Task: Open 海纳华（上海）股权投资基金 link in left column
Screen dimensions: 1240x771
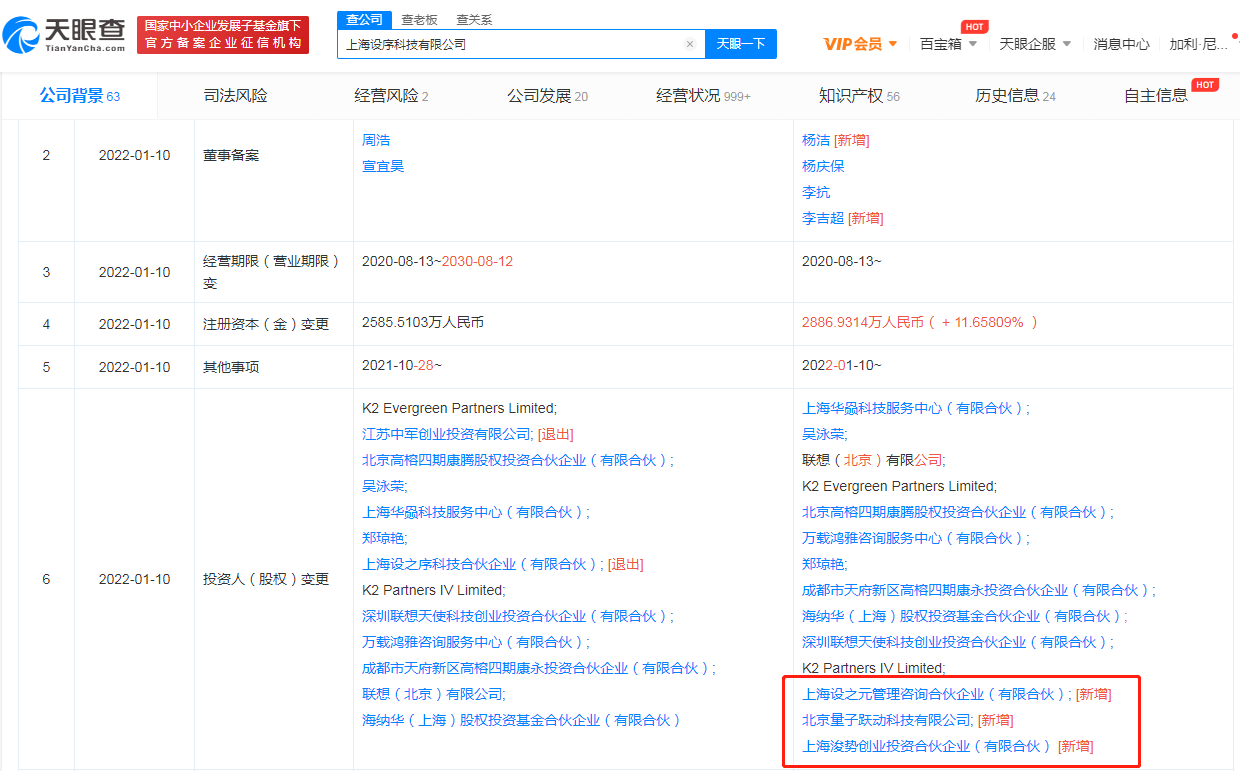Action: 523,720
